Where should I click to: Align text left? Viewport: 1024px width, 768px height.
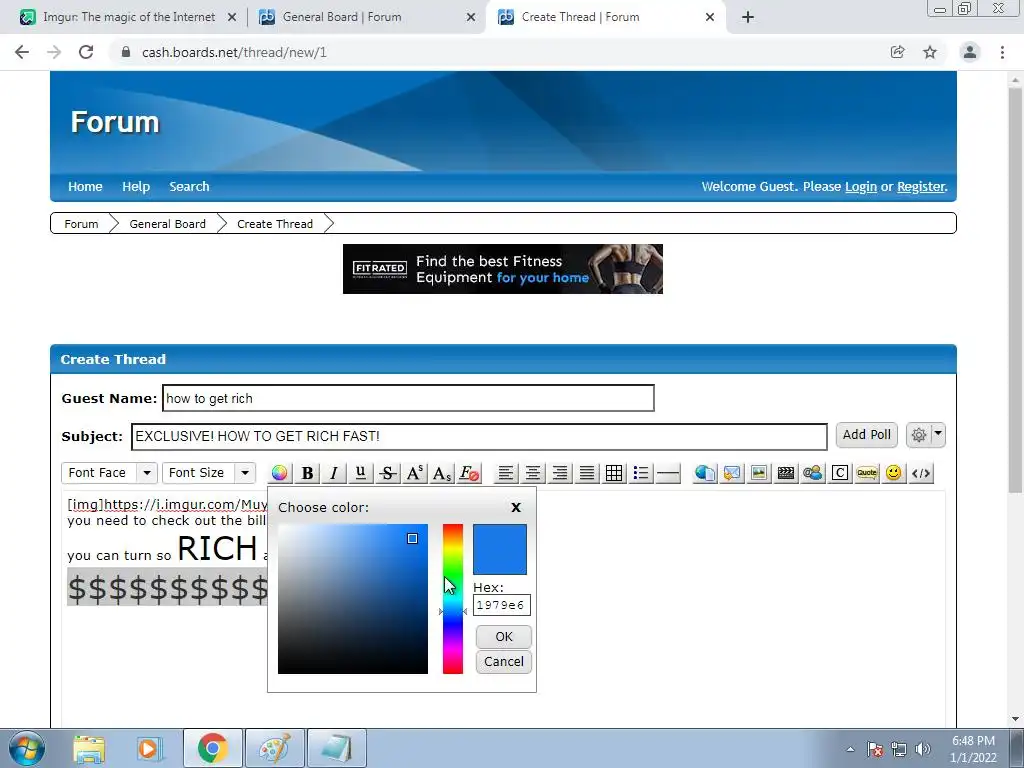(505, 473)
